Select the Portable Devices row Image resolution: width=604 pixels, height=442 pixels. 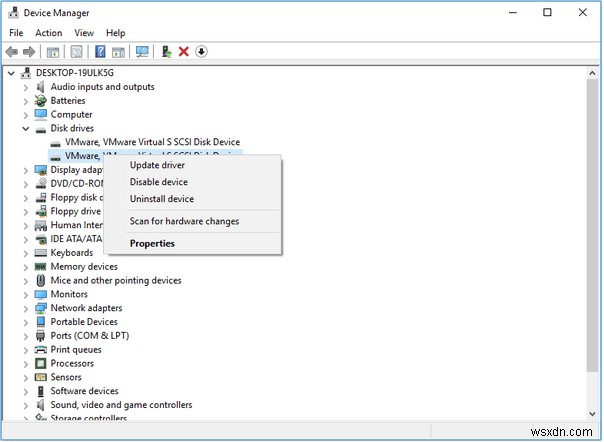pyautogui.click(x=84, y=322)
